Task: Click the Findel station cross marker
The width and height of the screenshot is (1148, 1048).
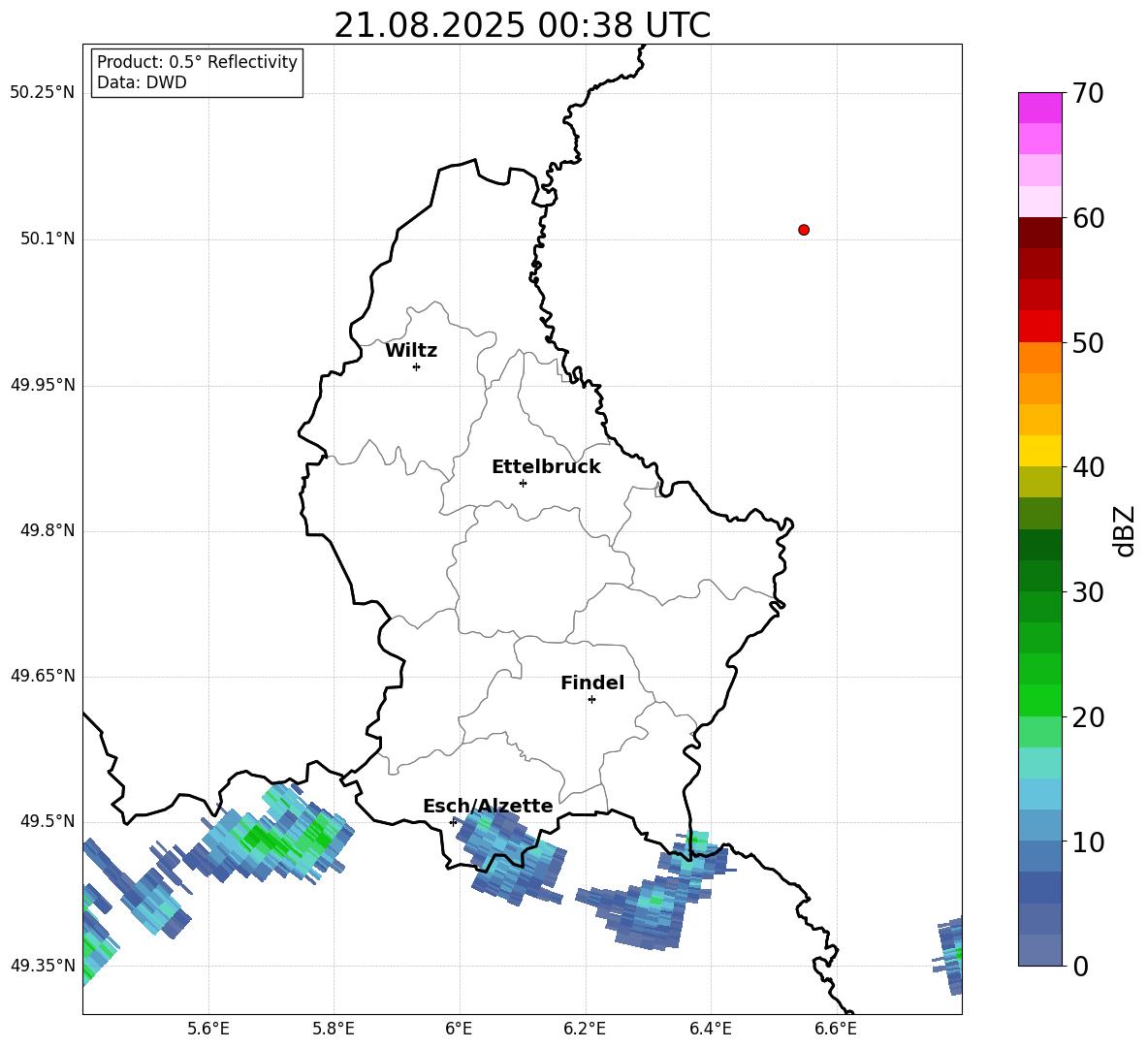Action: click(591, 700)
